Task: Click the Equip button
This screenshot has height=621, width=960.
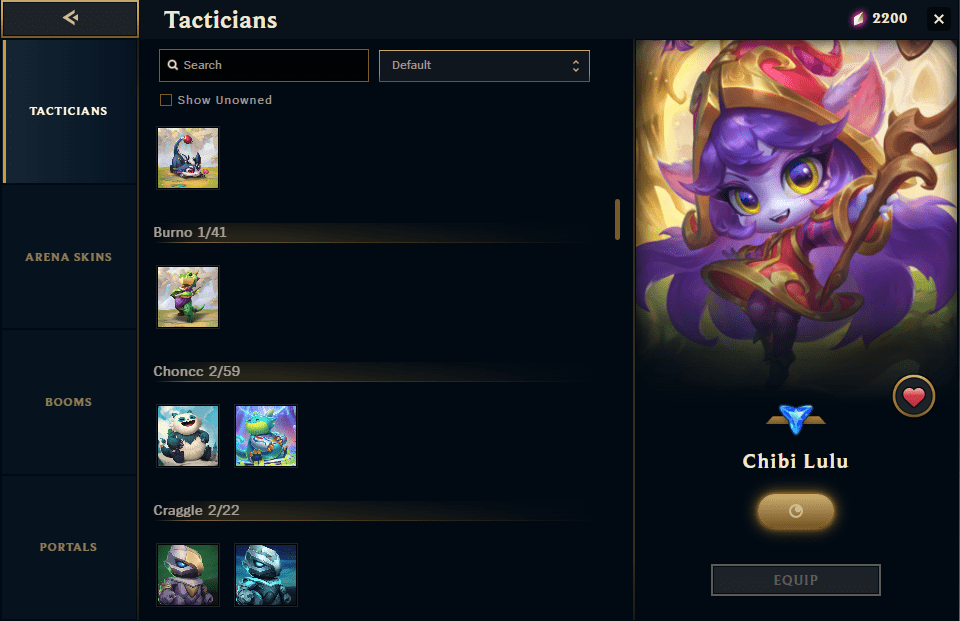Action: 795,580
